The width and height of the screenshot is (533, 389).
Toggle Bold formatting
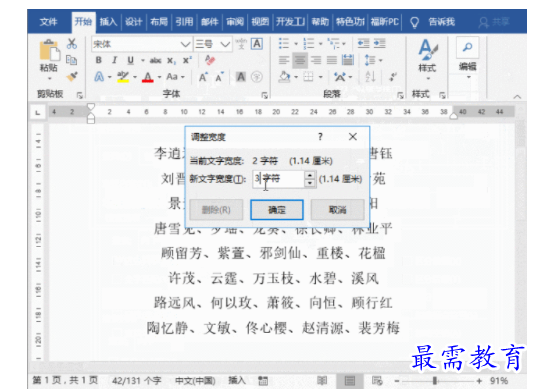99,60
